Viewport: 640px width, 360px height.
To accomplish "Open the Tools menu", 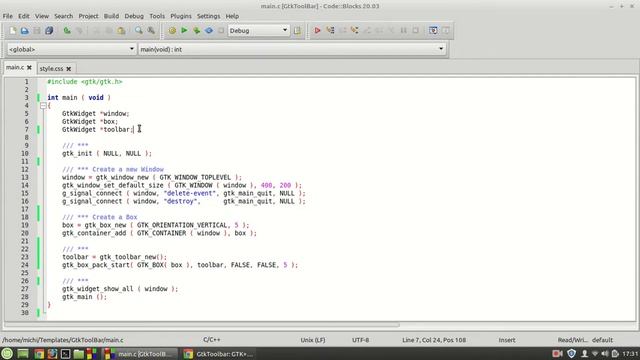I will (157, 16).
